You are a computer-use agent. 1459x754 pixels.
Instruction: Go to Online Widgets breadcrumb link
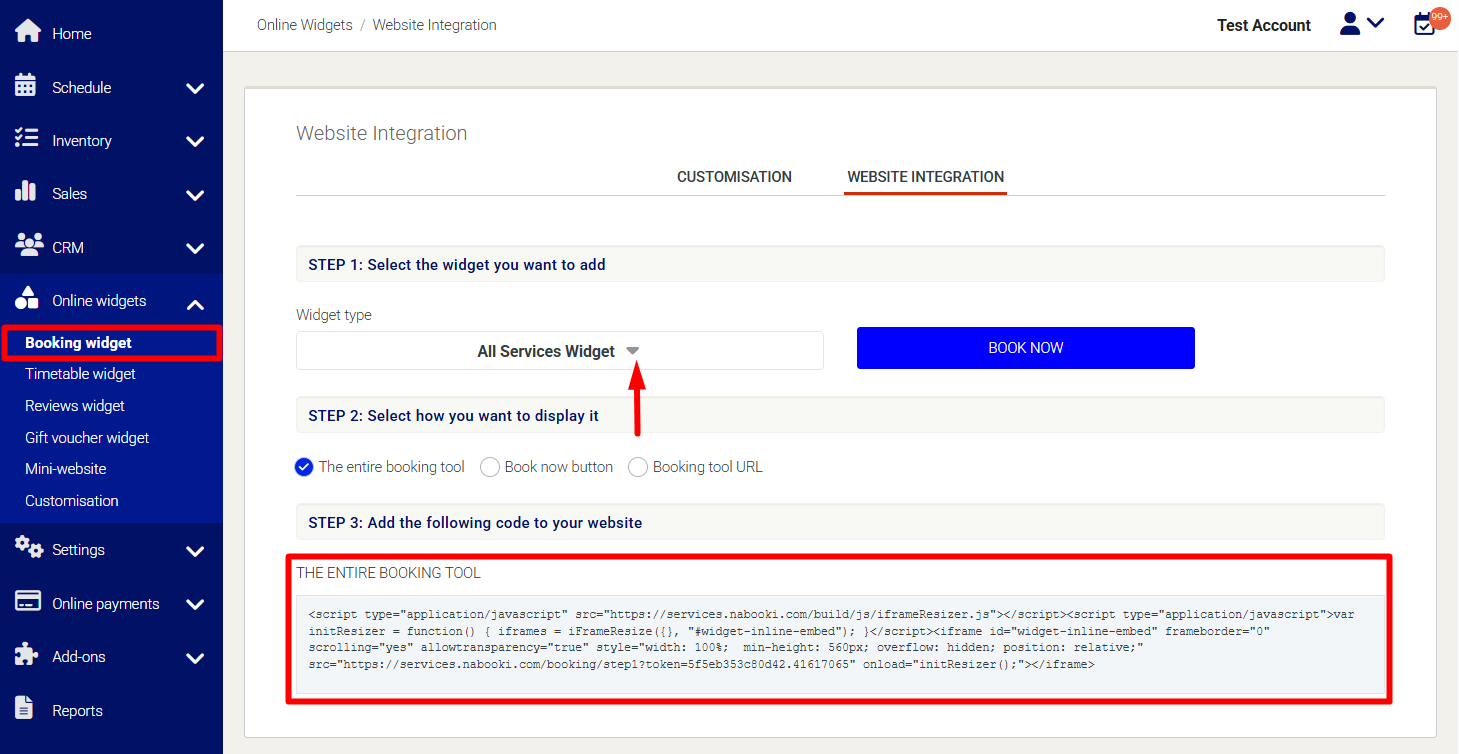(304, 25)
